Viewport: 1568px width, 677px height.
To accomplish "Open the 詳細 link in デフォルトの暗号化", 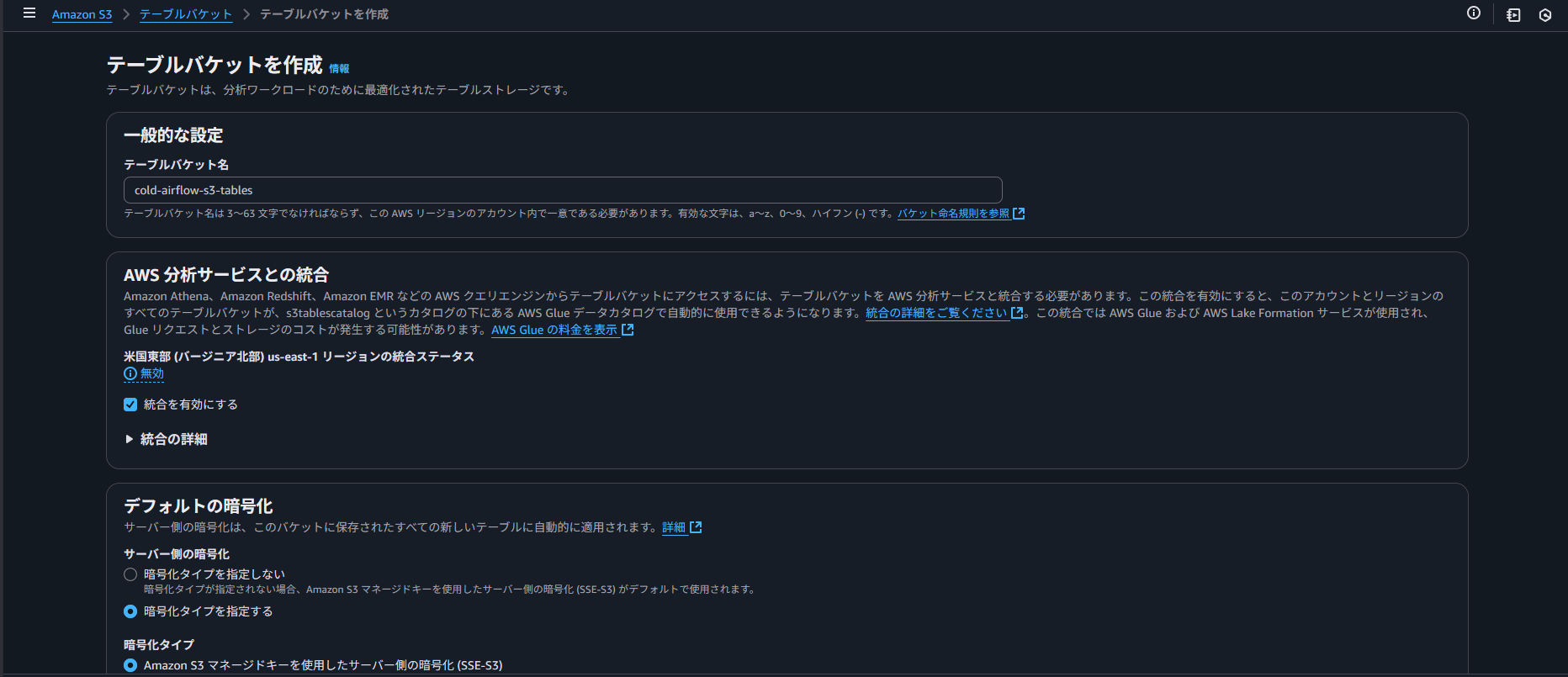I will click(x=674, y=527).
